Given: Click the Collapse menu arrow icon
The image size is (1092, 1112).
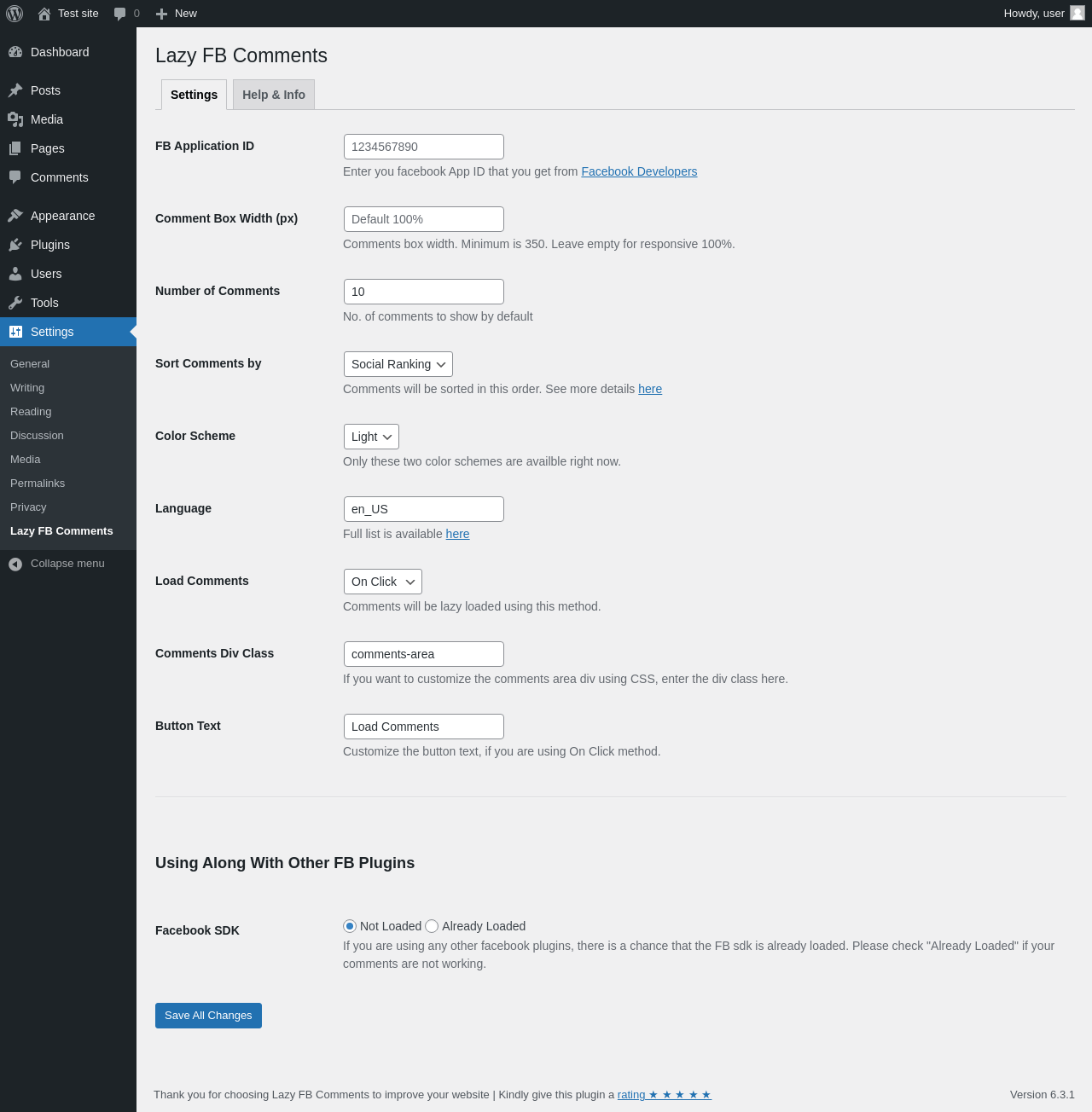Looking at the screenshot, I should pyautogui.click(x=15, y=564).
